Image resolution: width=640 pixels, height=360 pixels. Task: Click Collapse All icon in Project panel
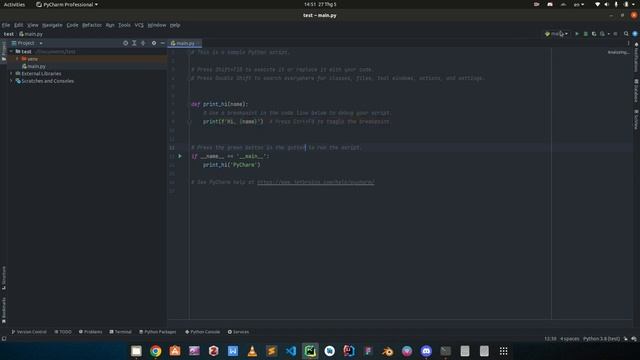click(143, 43)
